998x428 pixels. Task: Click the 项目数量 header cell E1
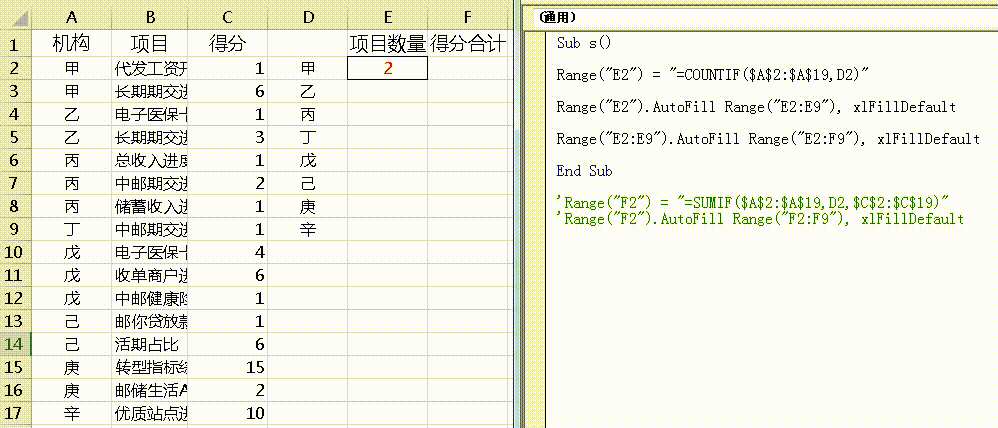[x=388, y=45]
